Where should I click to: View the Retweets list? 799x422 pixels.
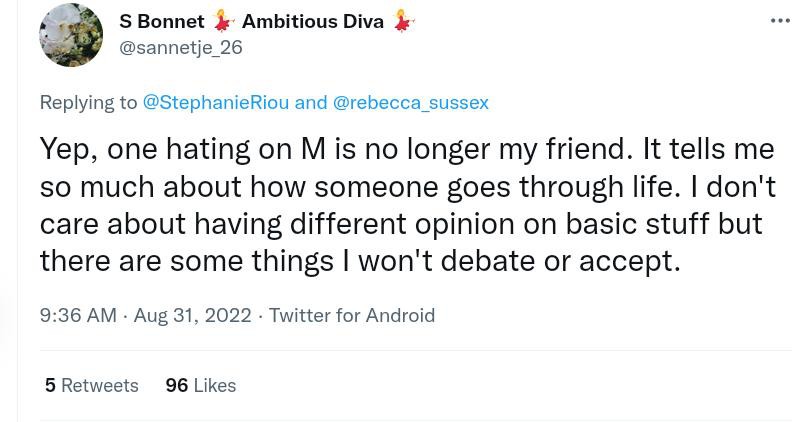(91, 385)
